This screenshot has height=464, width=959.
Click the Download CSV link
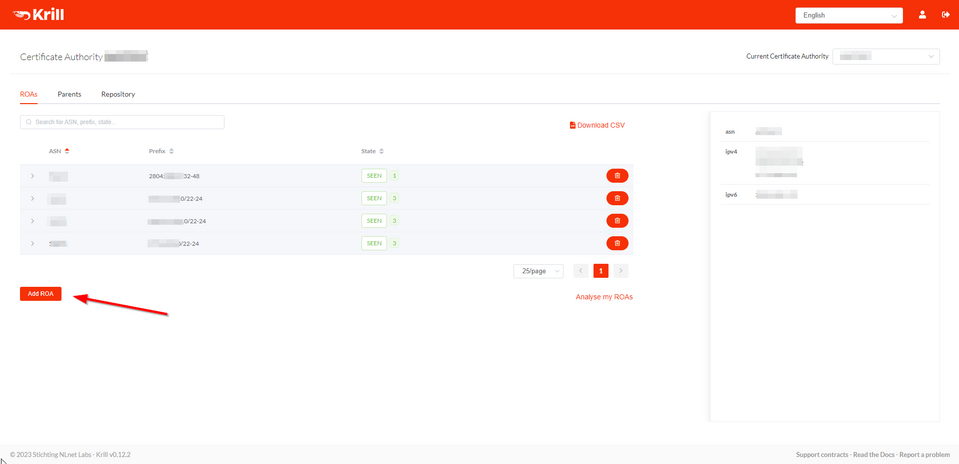pos(597,125)
